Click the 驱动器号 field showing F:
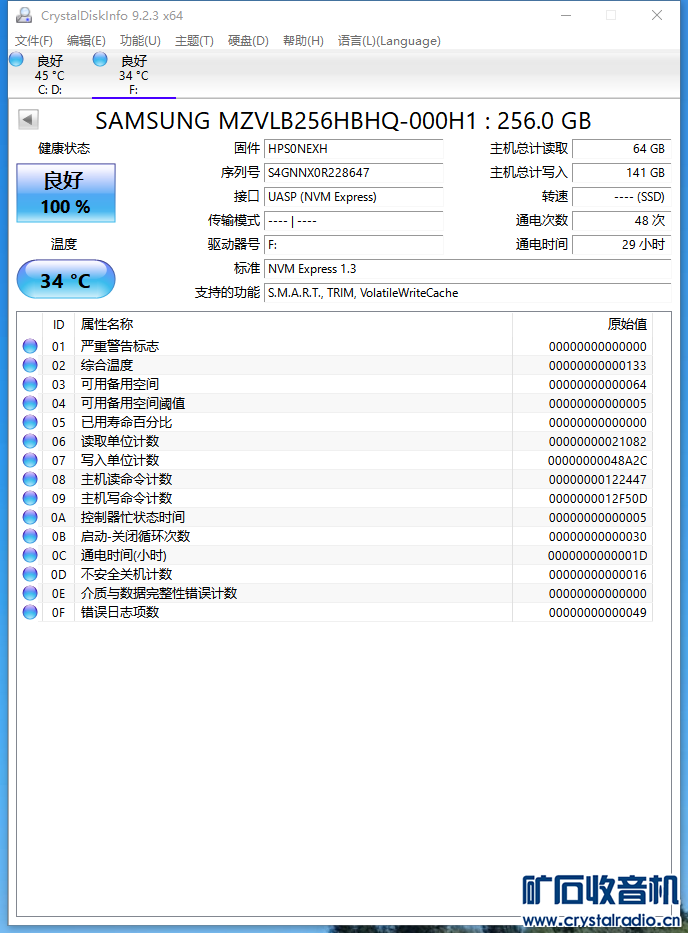 pos(354,245)
